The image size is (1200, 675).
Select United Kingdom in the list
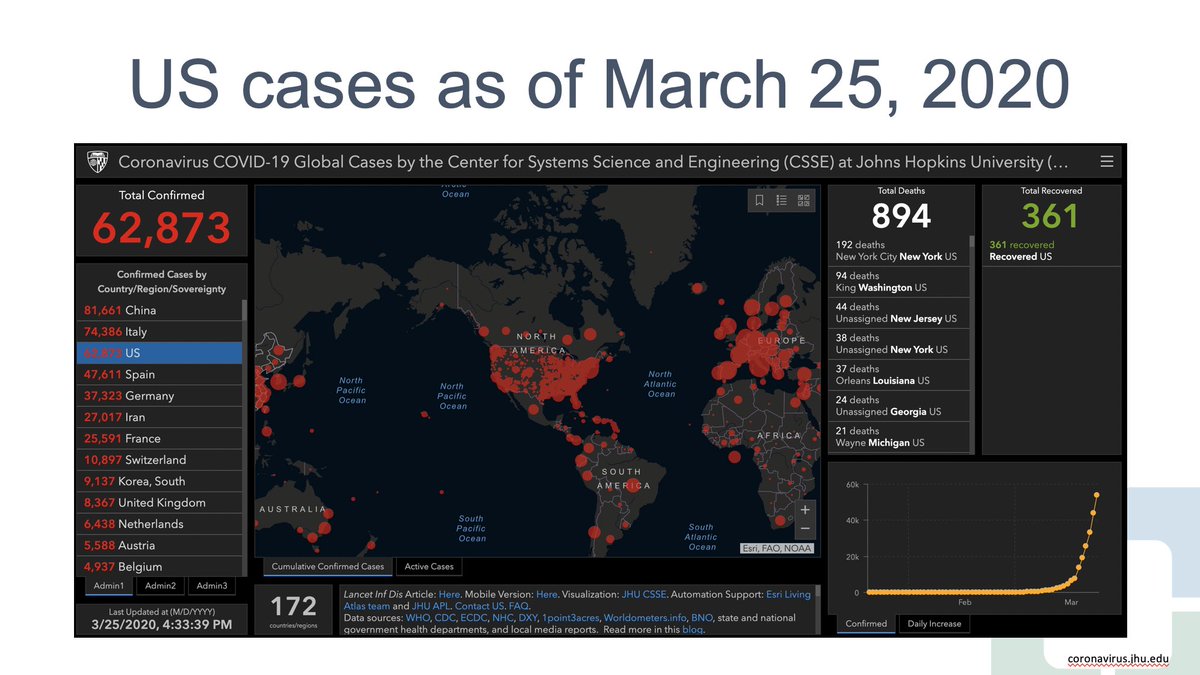[x=160, y=503]
